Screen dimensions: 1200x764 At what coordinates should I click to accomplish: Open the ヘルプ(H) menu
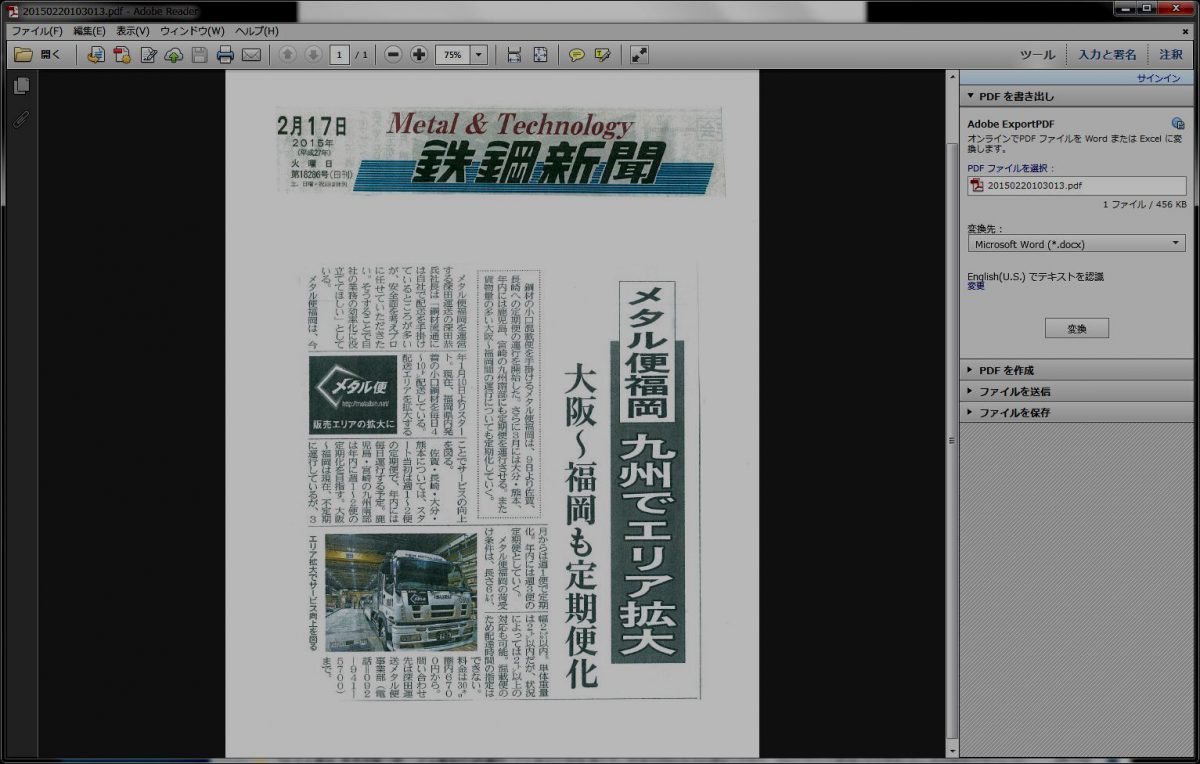click(257, 31)
